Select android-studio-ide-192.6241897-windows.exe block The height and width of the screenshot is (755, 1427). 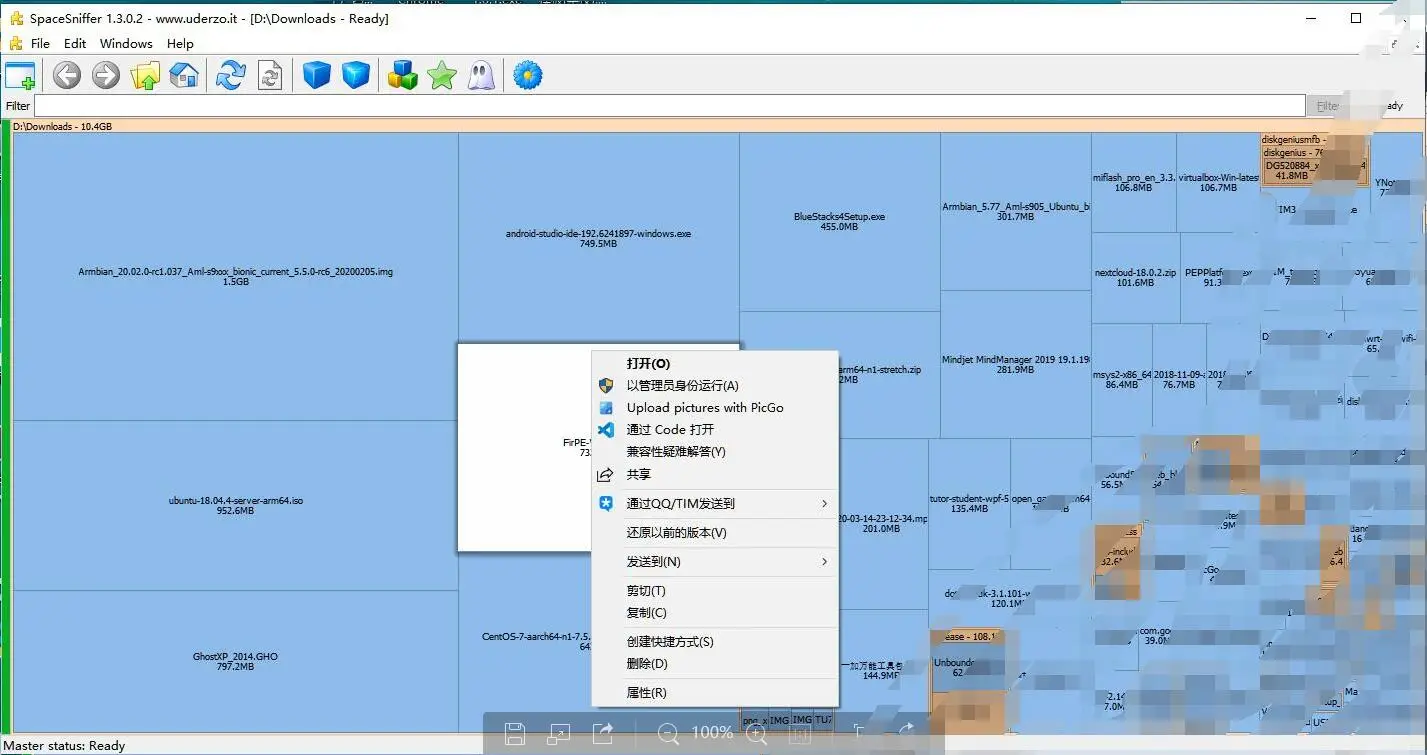pyautogui.click(x=598, y=239)
